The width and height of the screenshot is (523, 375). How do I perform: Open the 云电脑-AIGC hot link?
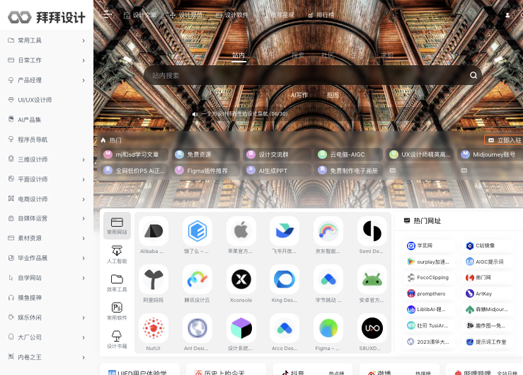(349, 154)
